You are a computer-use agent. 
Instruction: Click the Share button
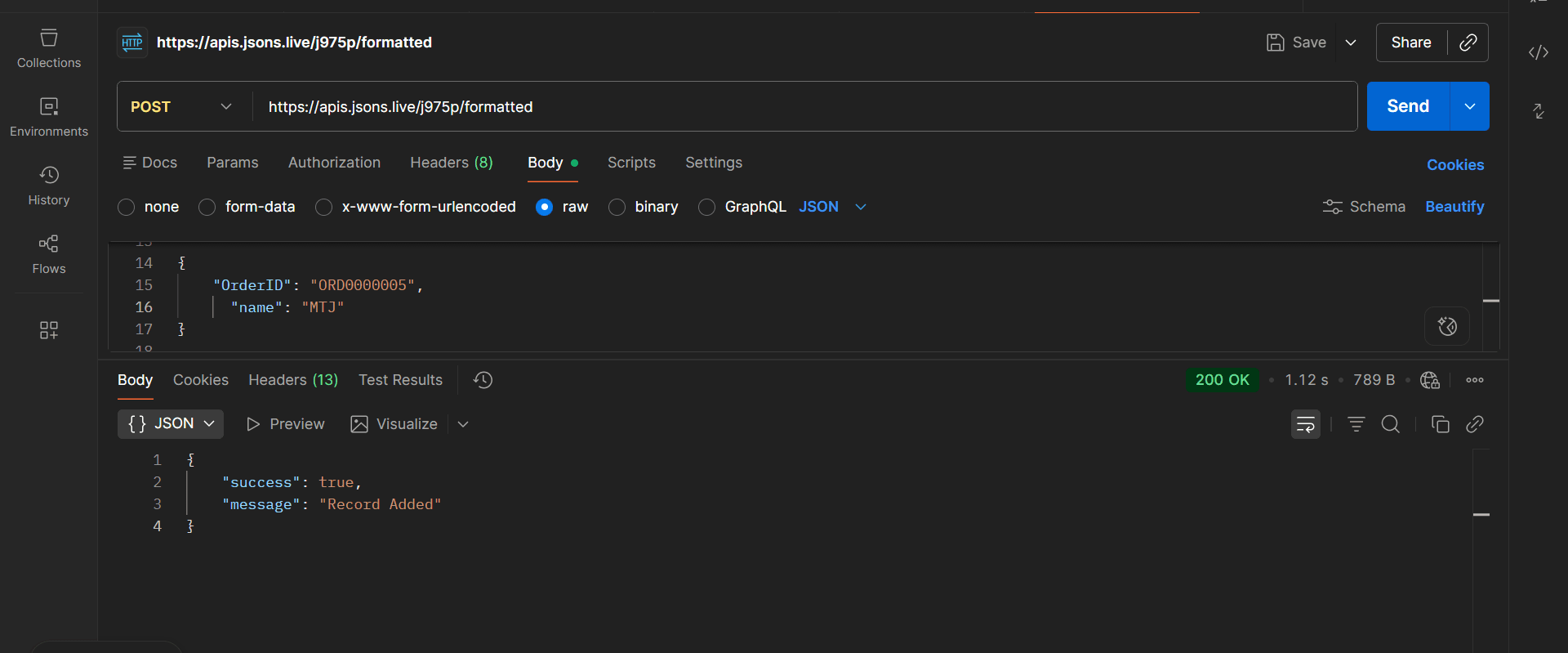coord(1411,42)
